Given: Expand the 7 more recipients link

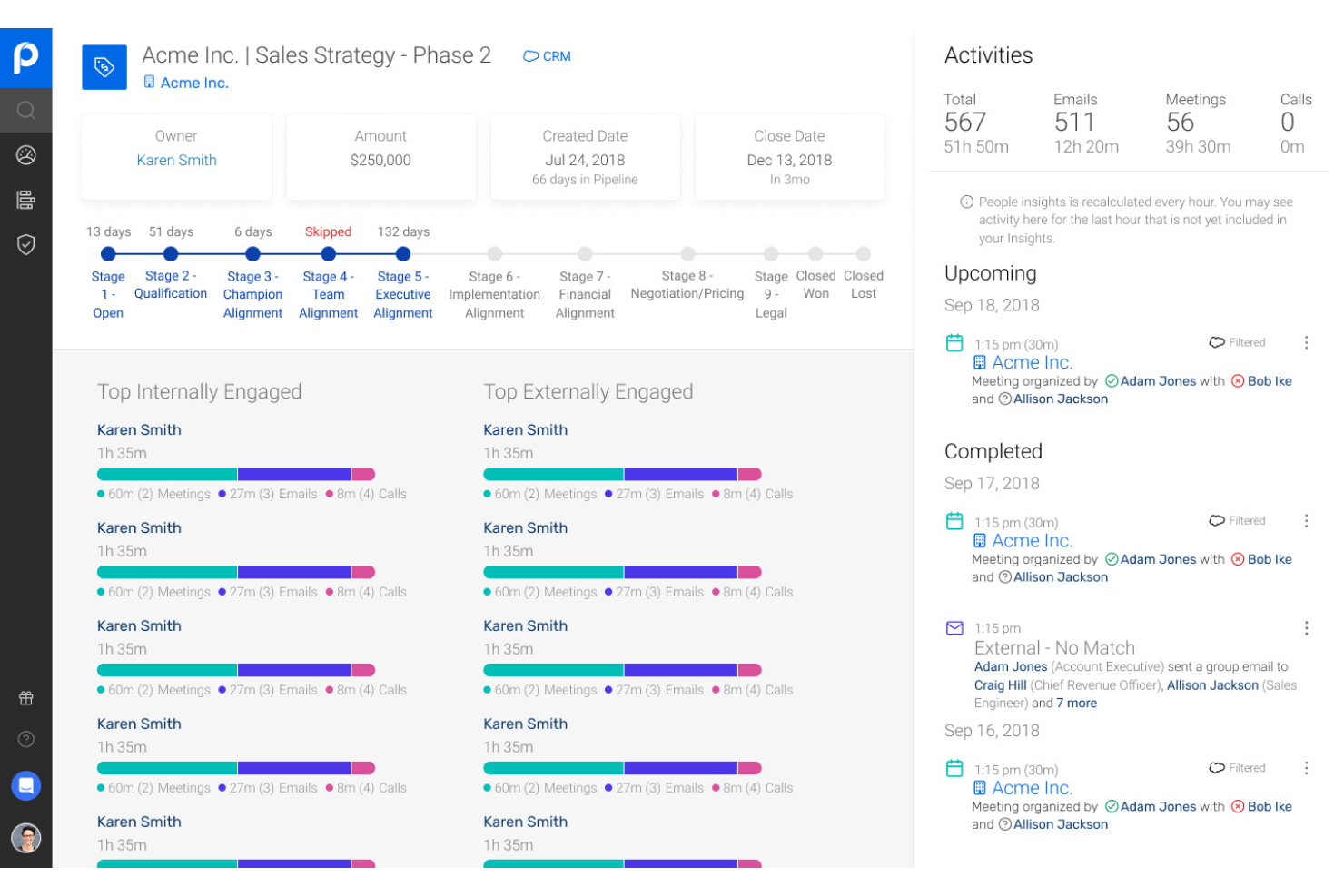Looking at the screenshot, I should coord(1076,703).
